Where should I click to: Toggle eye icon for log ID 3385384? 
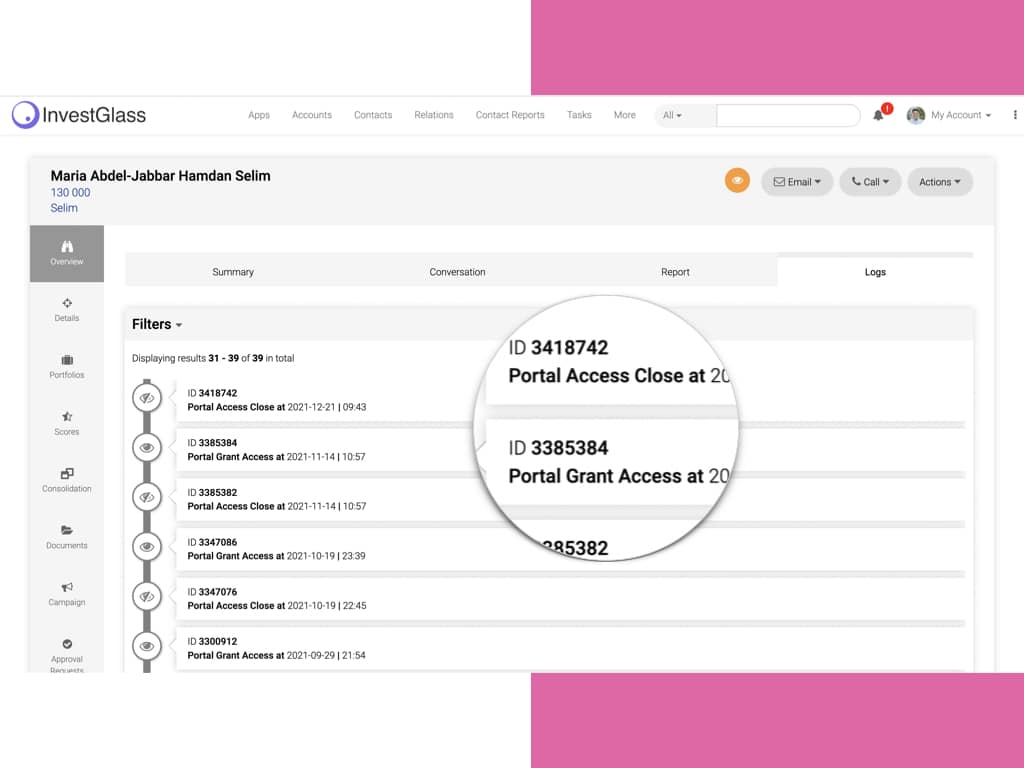point(147,447)
